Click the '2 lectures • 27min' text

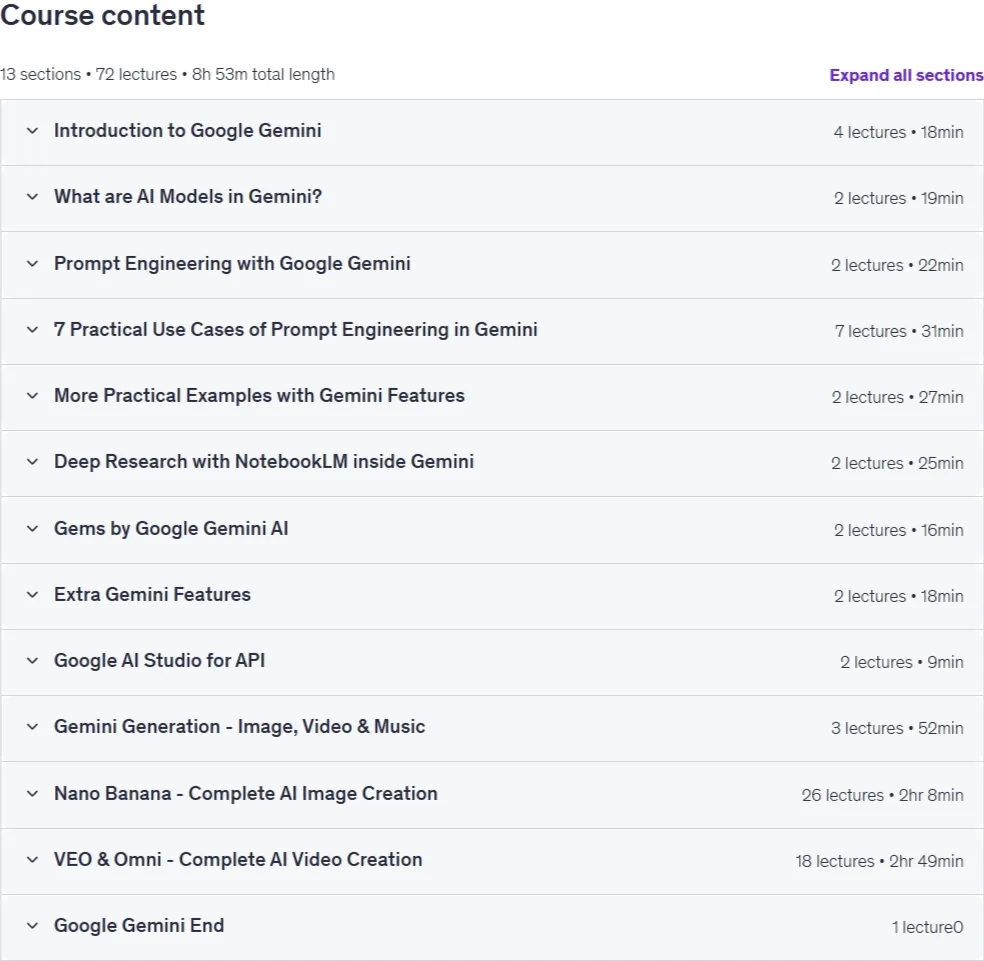coord(897,397)
